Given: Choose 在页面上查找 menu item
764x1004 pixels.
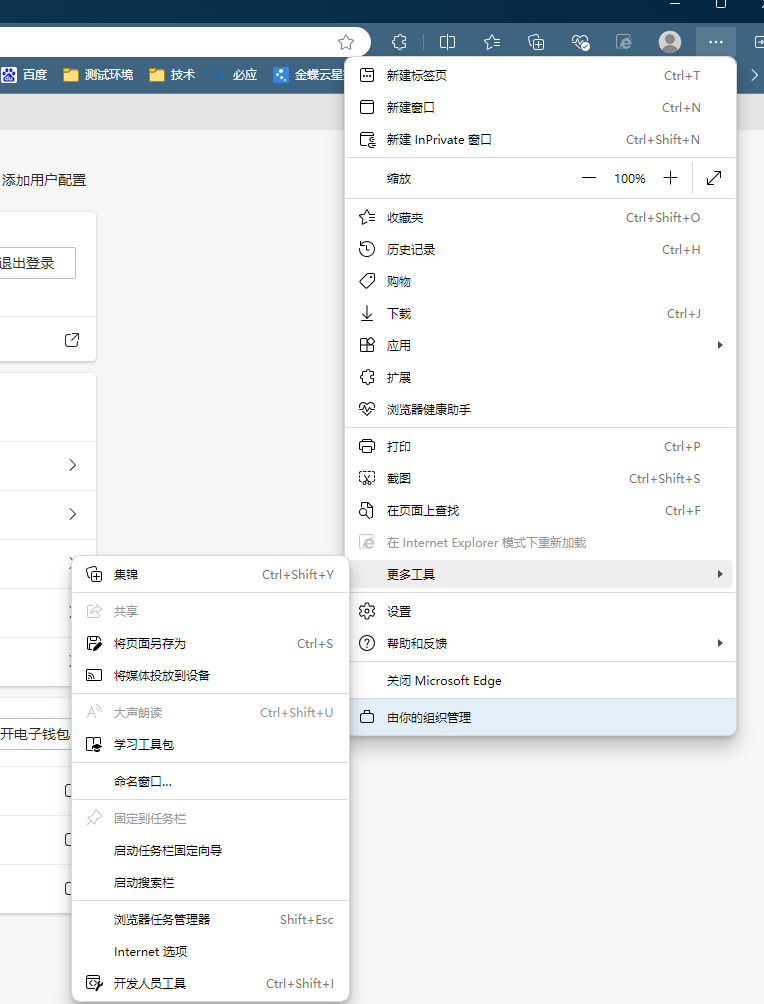Looking at the screenshot, I should [x=540, y=511].
